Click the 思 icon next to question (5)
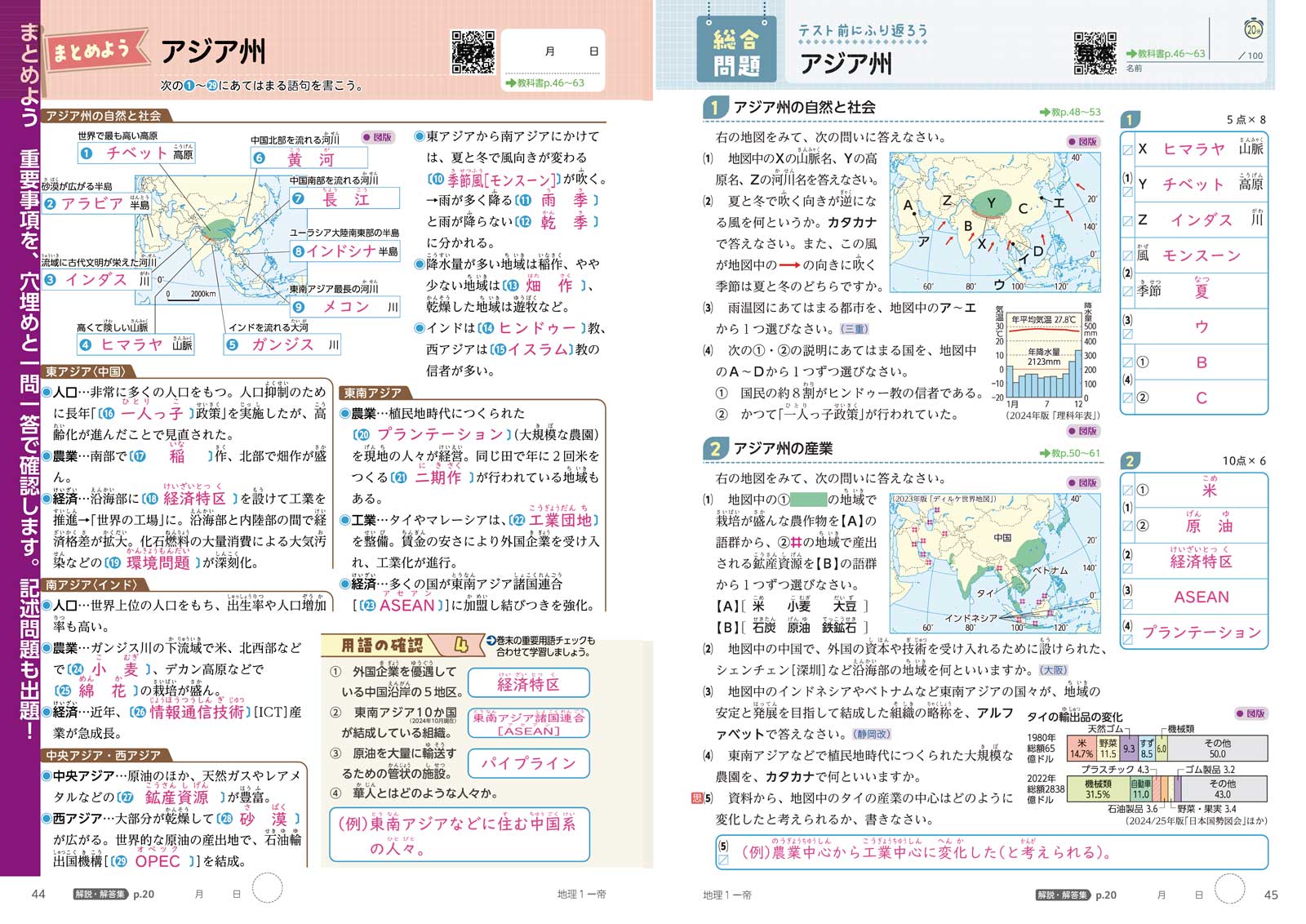1306x924 pixels. pos(696,797)
